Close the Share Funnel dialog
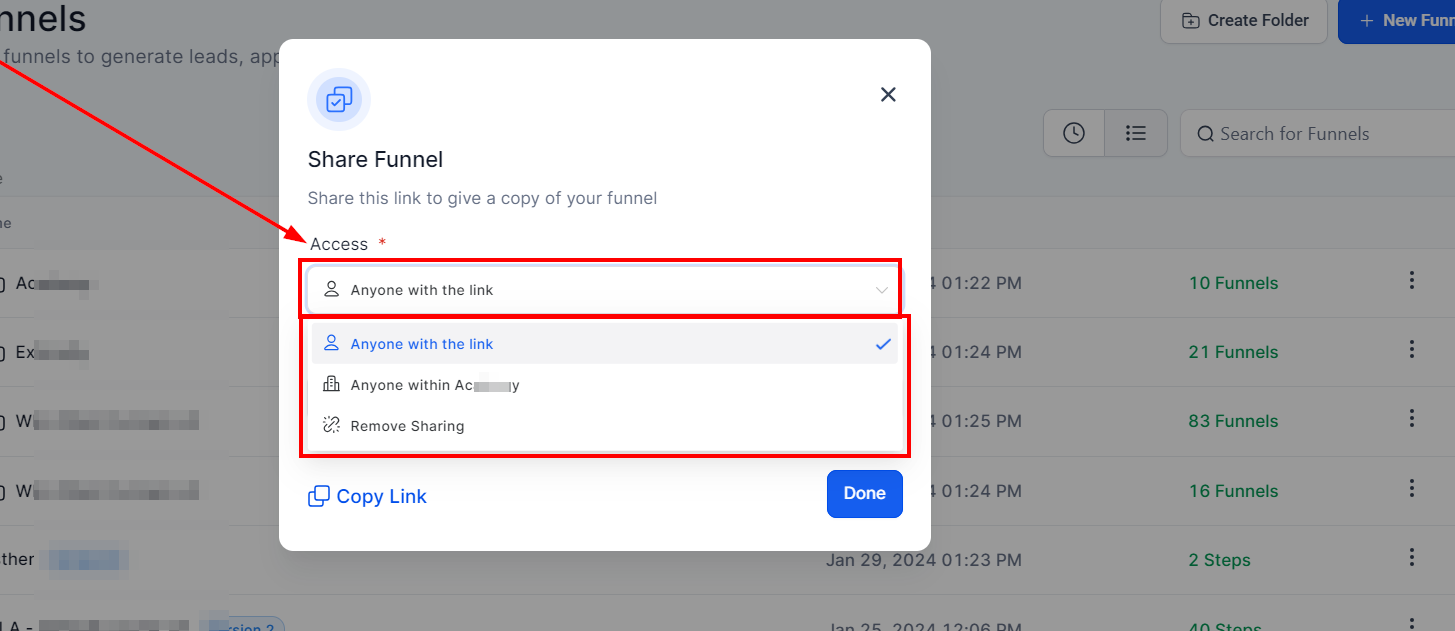Screen dimensions: 1455x631 [888, 94]
